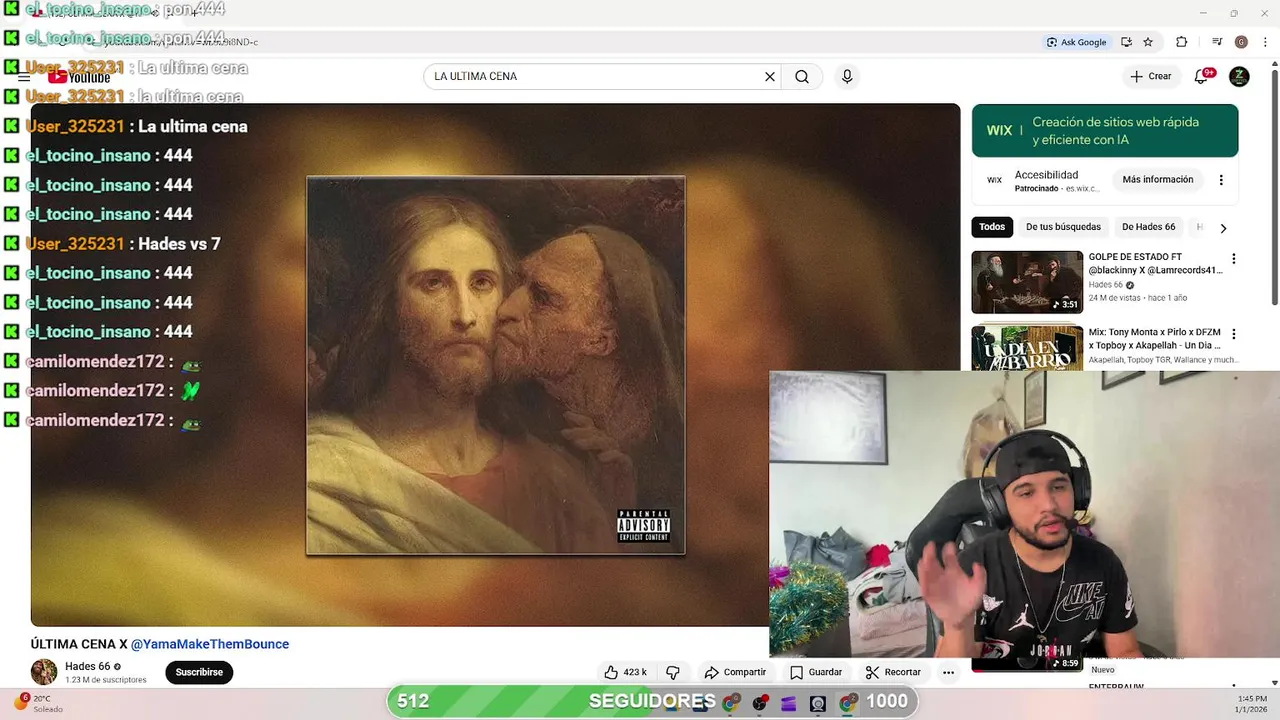Show more filter chips with right arrow
1280x720 pixels.
point(1223,228)
